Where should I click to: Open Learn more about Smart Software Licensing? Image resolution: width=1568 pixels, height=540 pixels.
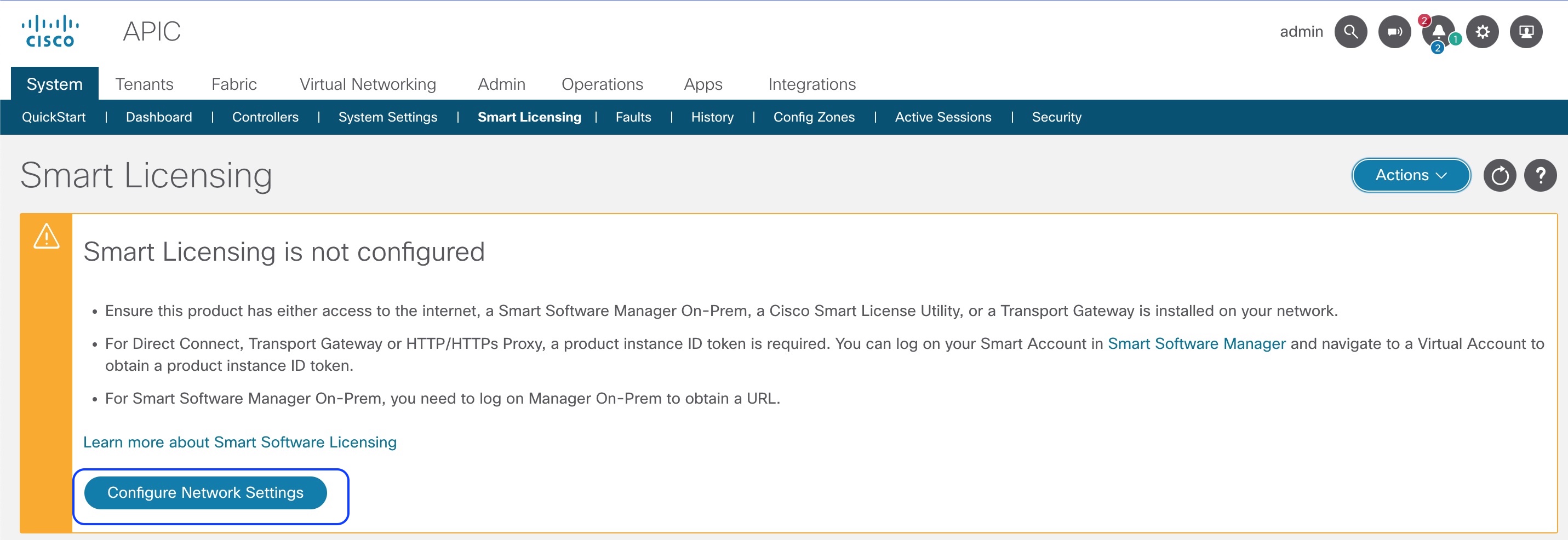240,443
